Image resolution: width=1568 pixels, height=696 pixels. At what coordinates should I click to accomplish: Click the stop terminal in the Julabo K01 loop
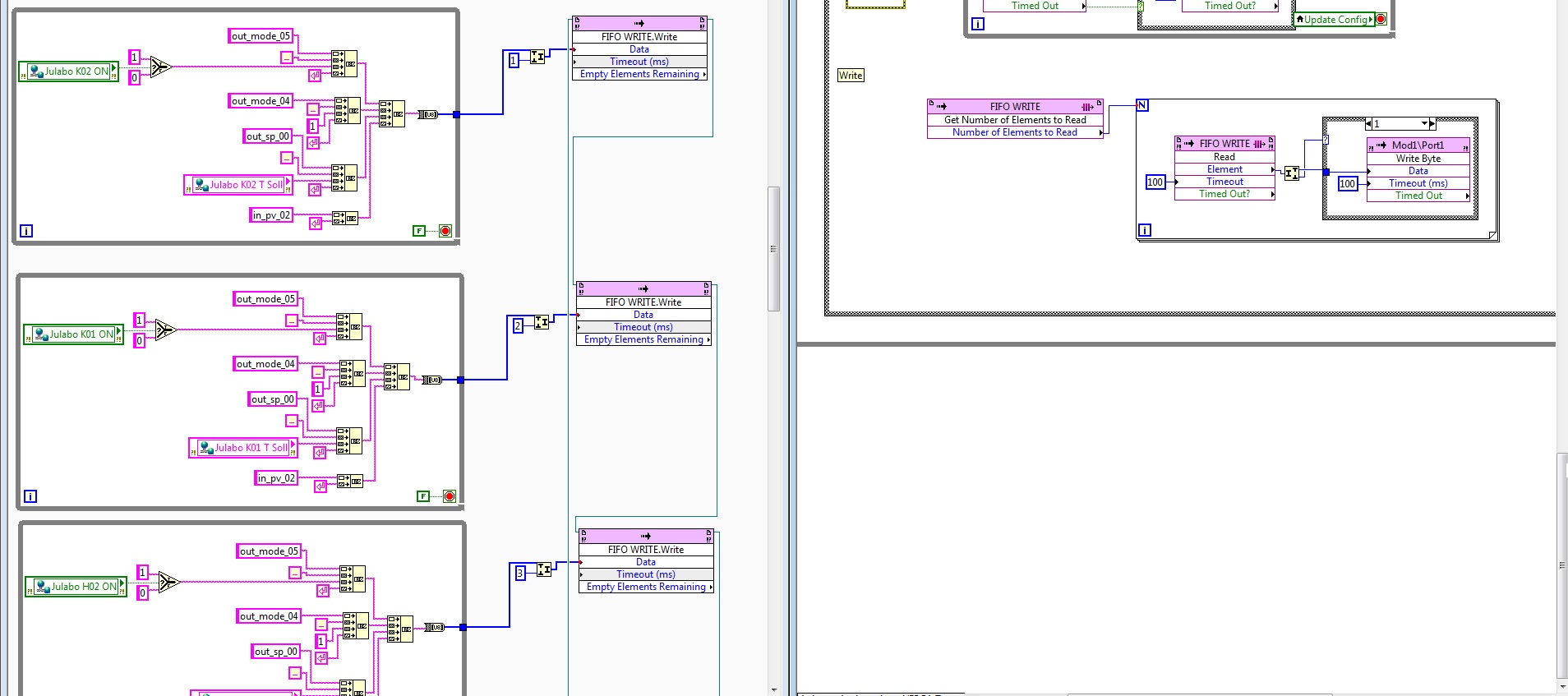point(450,496)
